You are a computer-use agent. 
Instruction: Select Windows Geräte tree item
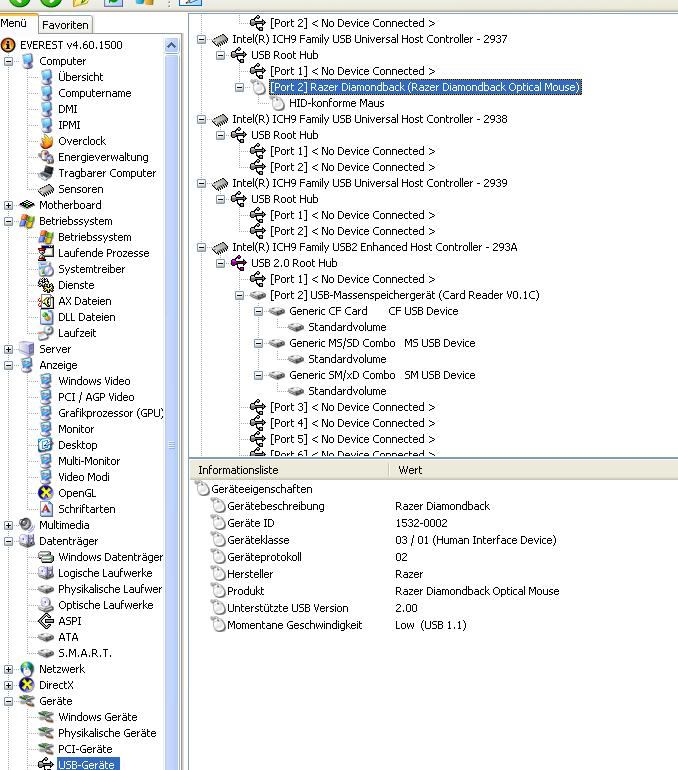coord(98,717)
